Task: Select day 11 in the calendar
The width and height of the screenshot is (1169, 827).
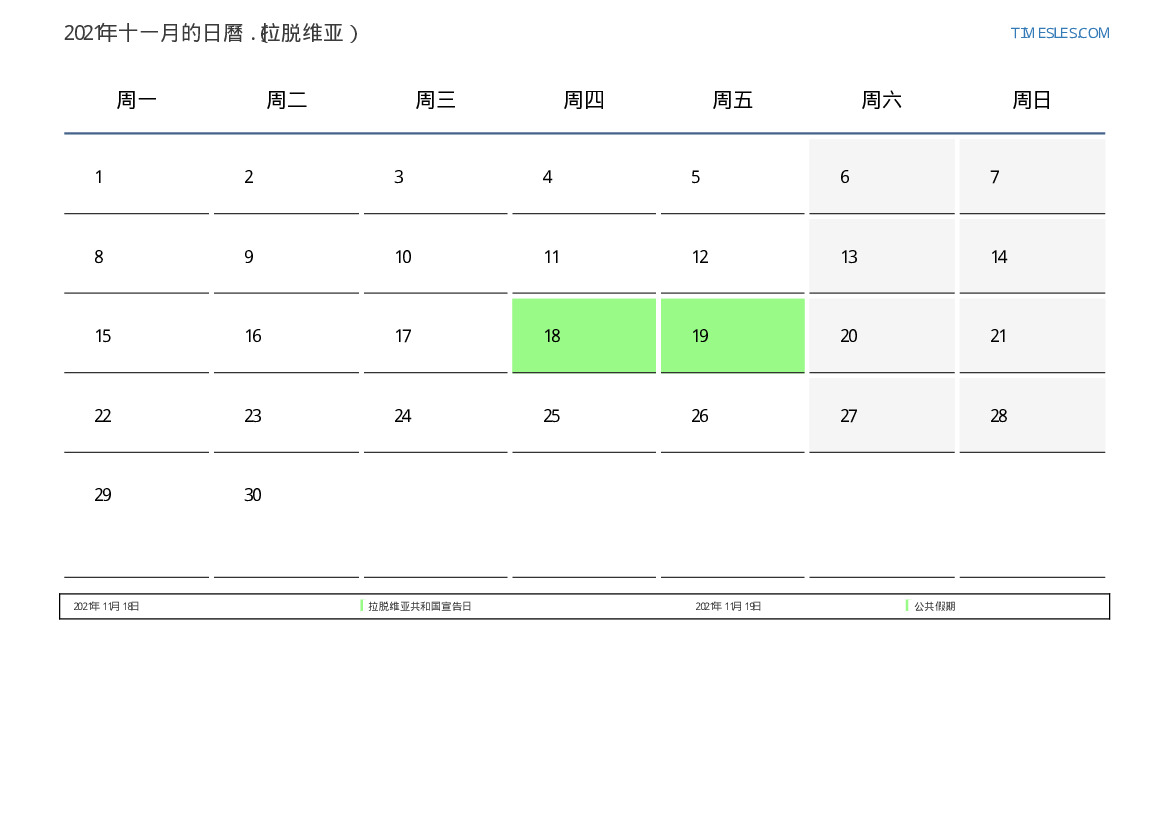Action: tap(584, 257)
